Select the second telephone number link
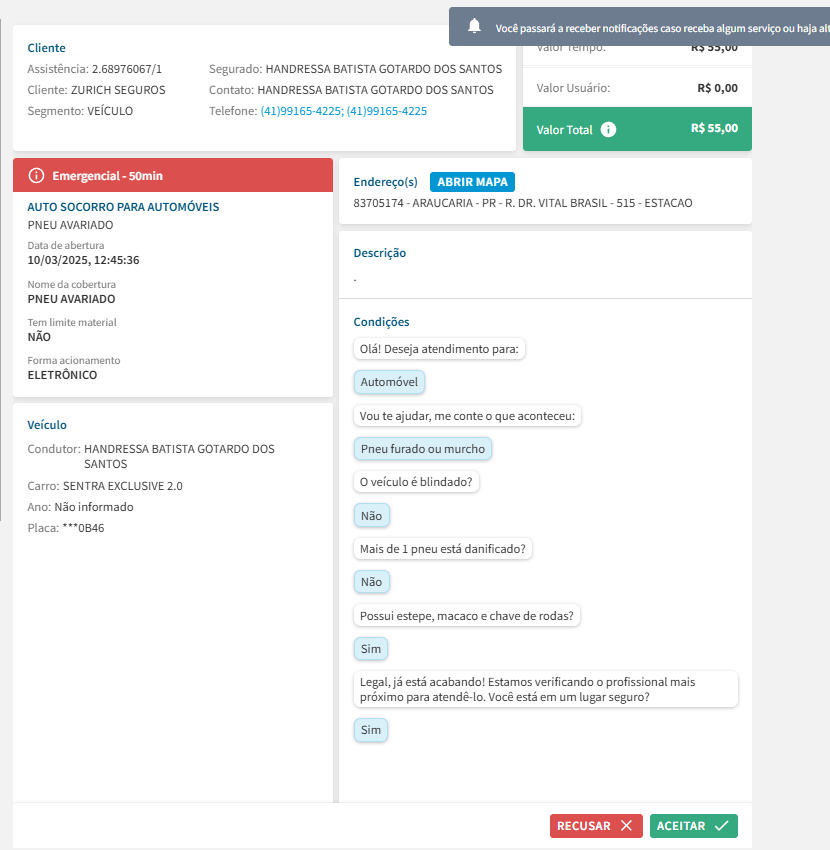Viewport: 830px width, 850px height. click(x=387, y=111)
